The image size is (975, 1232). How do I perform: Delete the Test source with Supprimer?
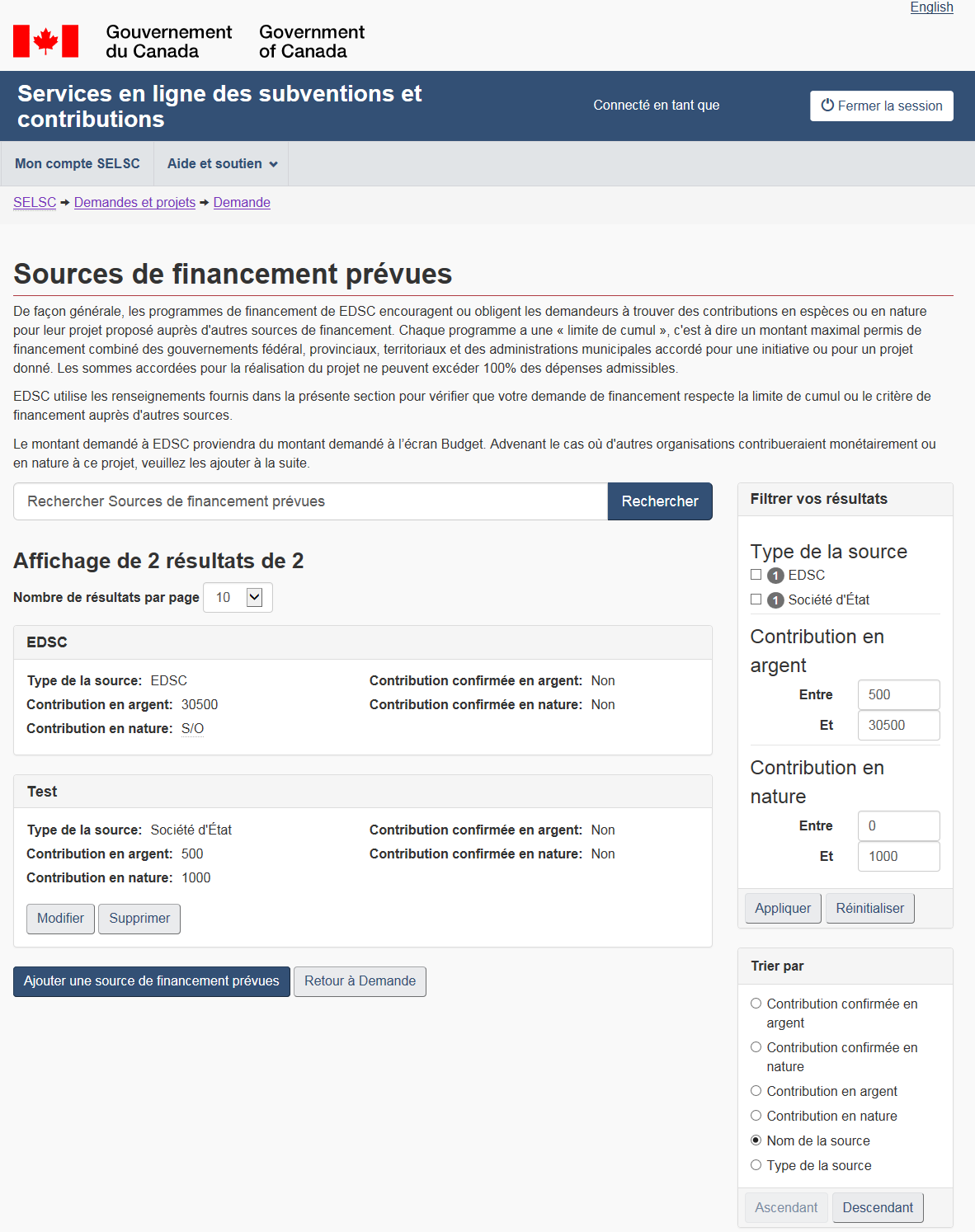tap(139, 919)
